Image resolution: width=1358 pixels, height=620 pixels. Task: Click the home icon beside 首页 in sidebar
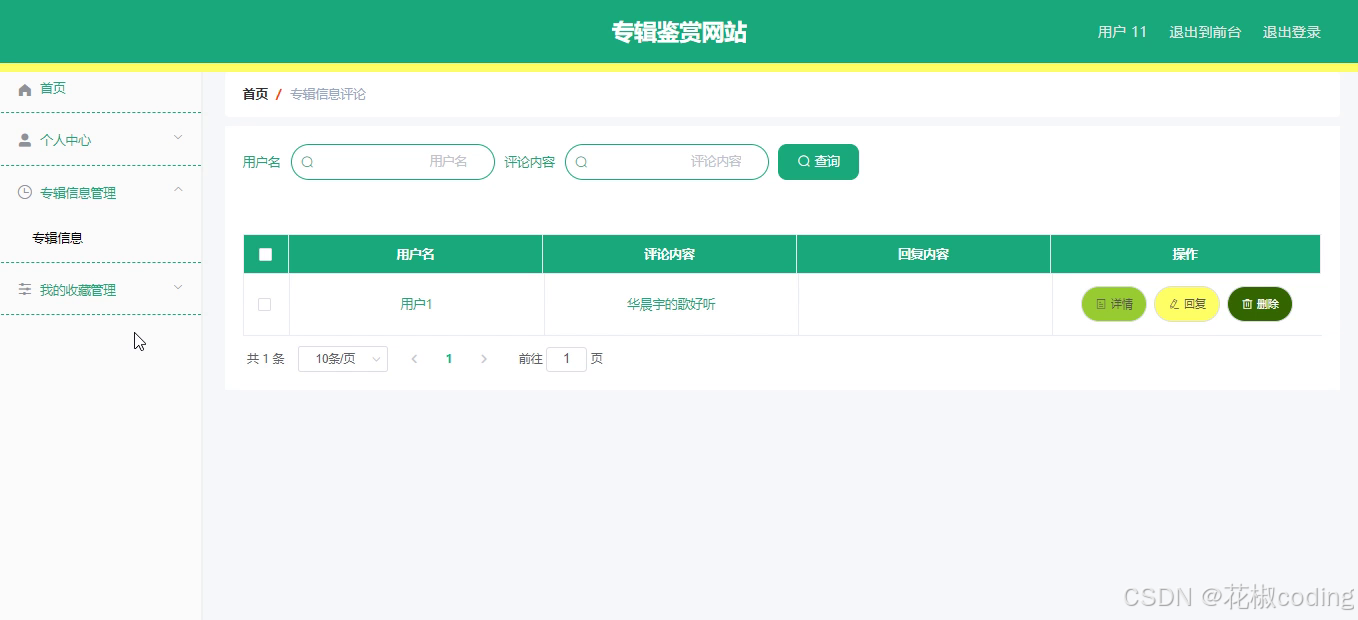coord(24,88)
